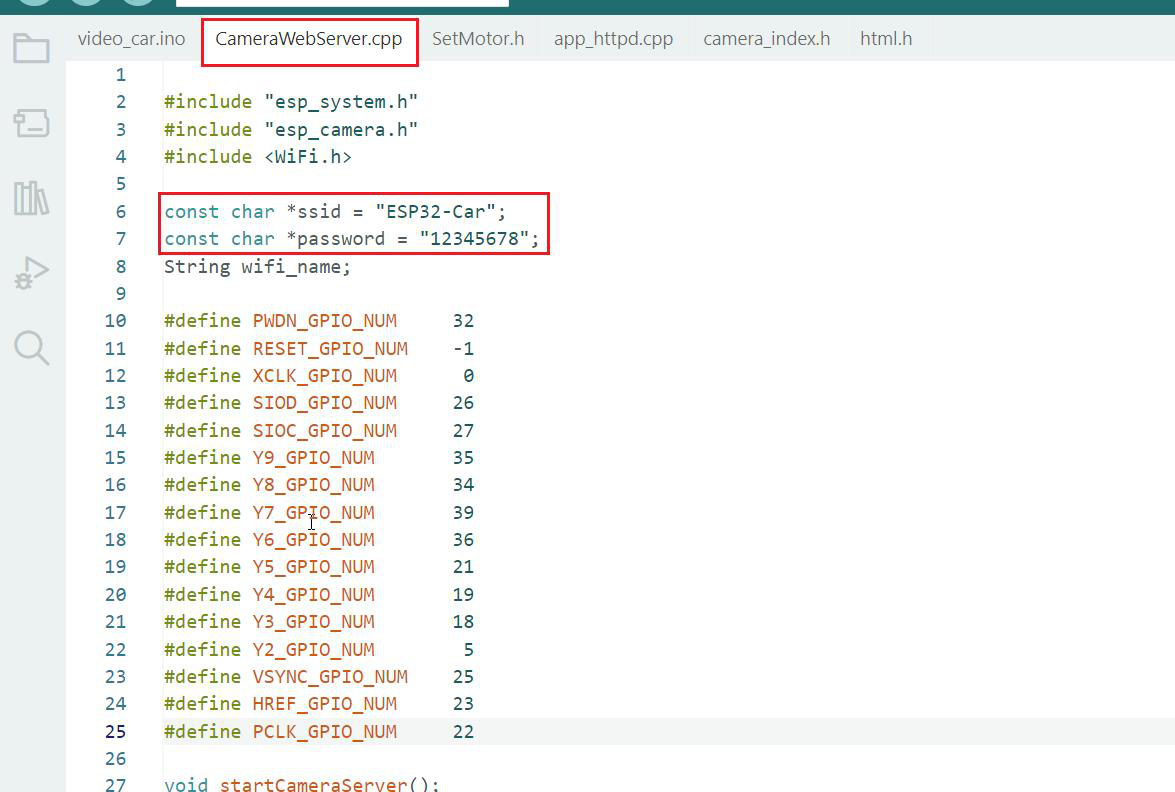Viewport: 1175px width, 792px height.
Task: Click the WiFi.h include line
Action: pyautogui.click(x=258, y=157)
